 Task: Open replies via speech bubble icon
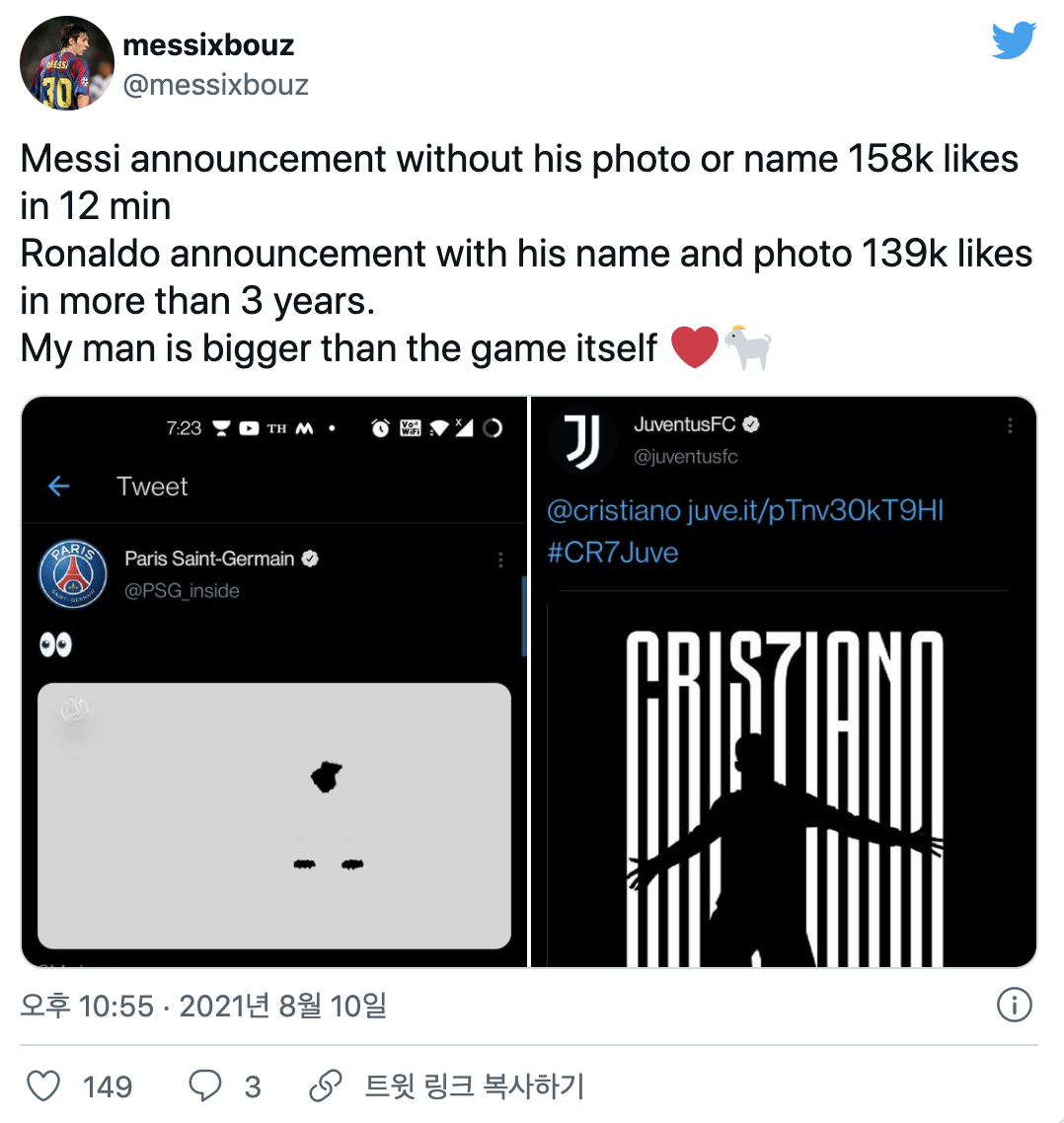coord(204,1086)
